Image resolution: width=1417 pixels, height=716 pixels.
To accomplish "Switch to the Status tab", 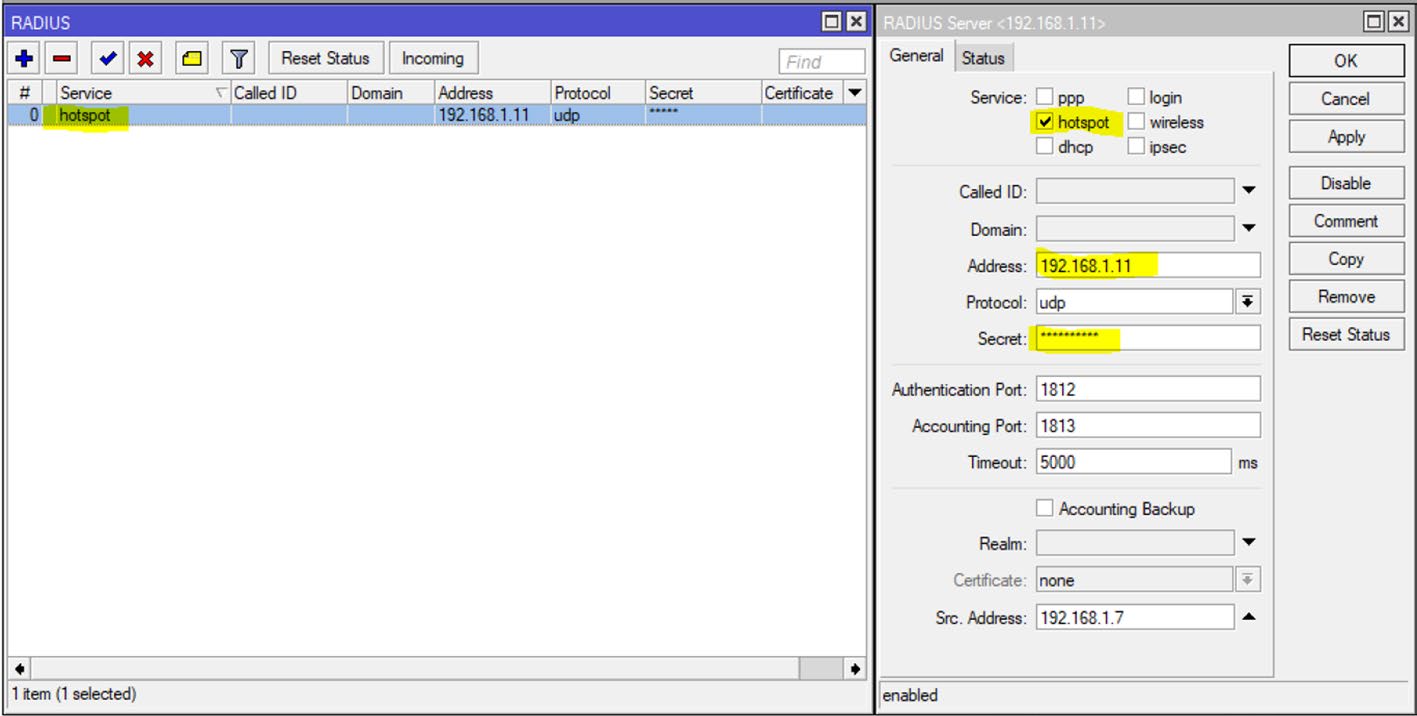I will 982,58.
